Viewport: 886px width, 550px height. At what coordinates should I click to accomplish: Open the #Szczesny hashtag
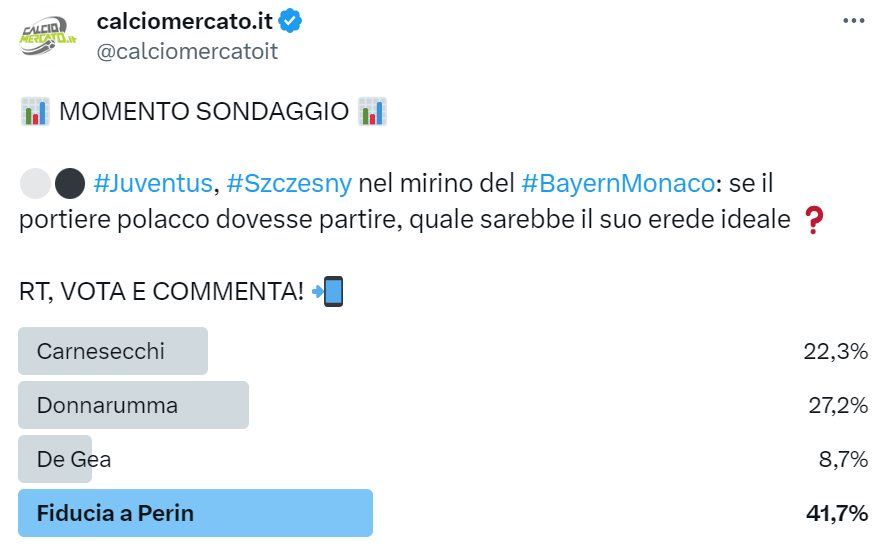pos(289,184)
